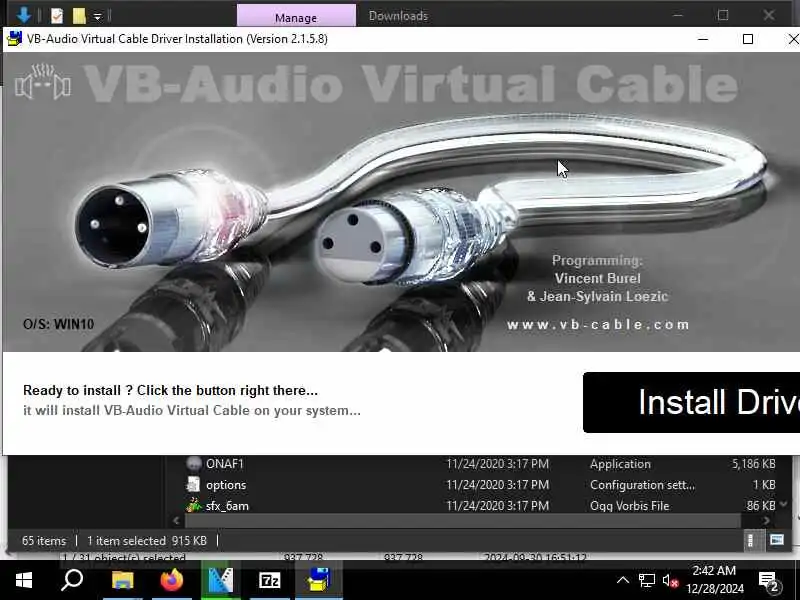Close the VB-Audio Driver Installation window
800x600 pixels.
click(792, 39)
